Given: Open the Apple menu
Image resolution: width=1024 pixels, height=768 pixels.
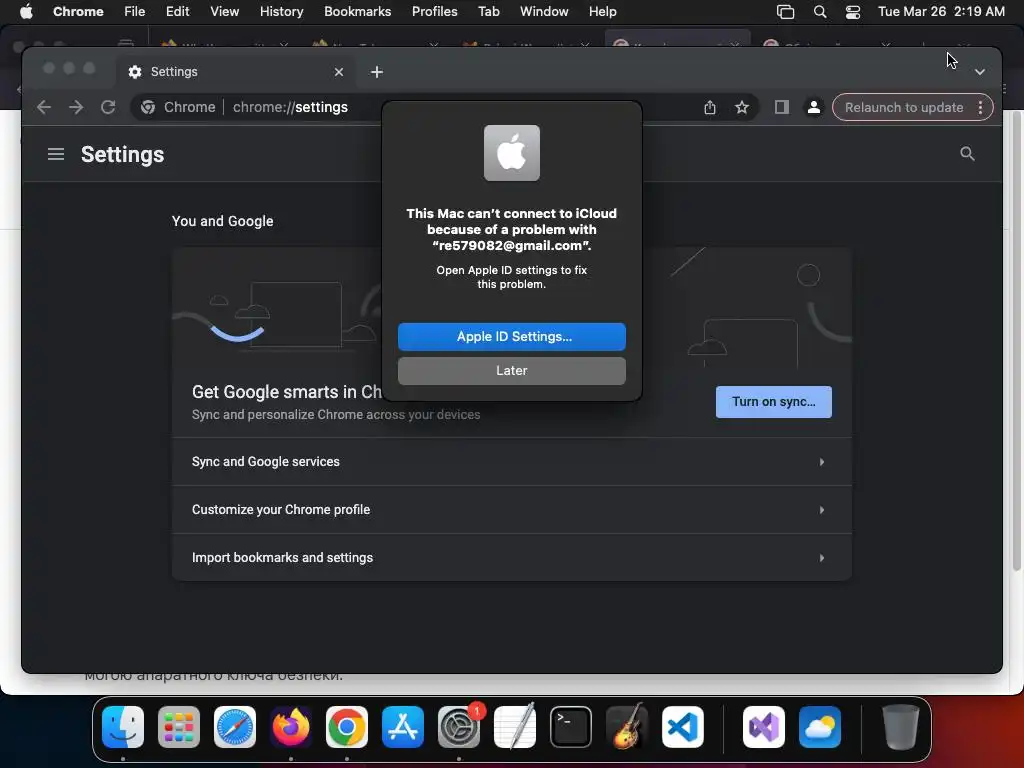Looking at the screenshot, I should (26, 12).
